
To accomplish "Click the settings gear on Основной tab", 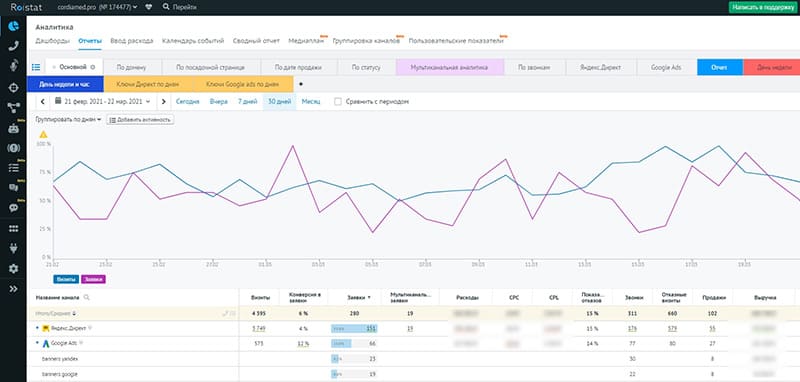I will [92, 67].
